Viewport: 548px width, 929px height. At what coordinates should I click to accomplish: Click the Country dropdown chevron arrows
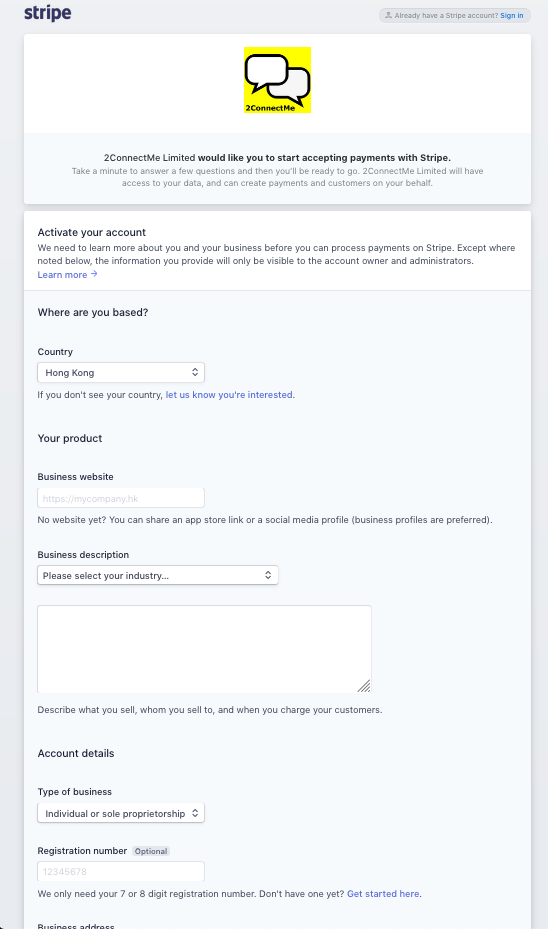coord(195,372)
